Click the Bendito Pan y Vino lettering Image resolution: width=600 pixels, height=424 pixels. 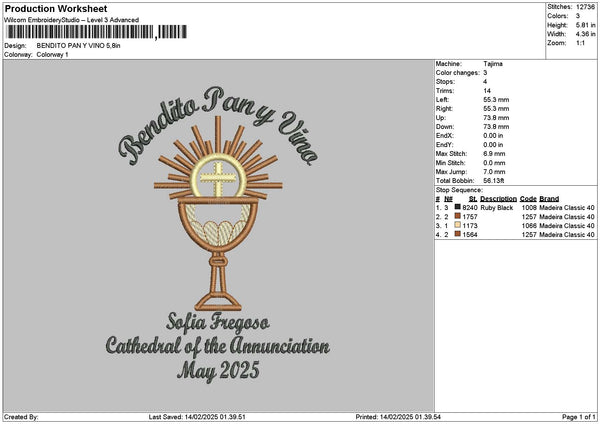(x=218, y=126)
